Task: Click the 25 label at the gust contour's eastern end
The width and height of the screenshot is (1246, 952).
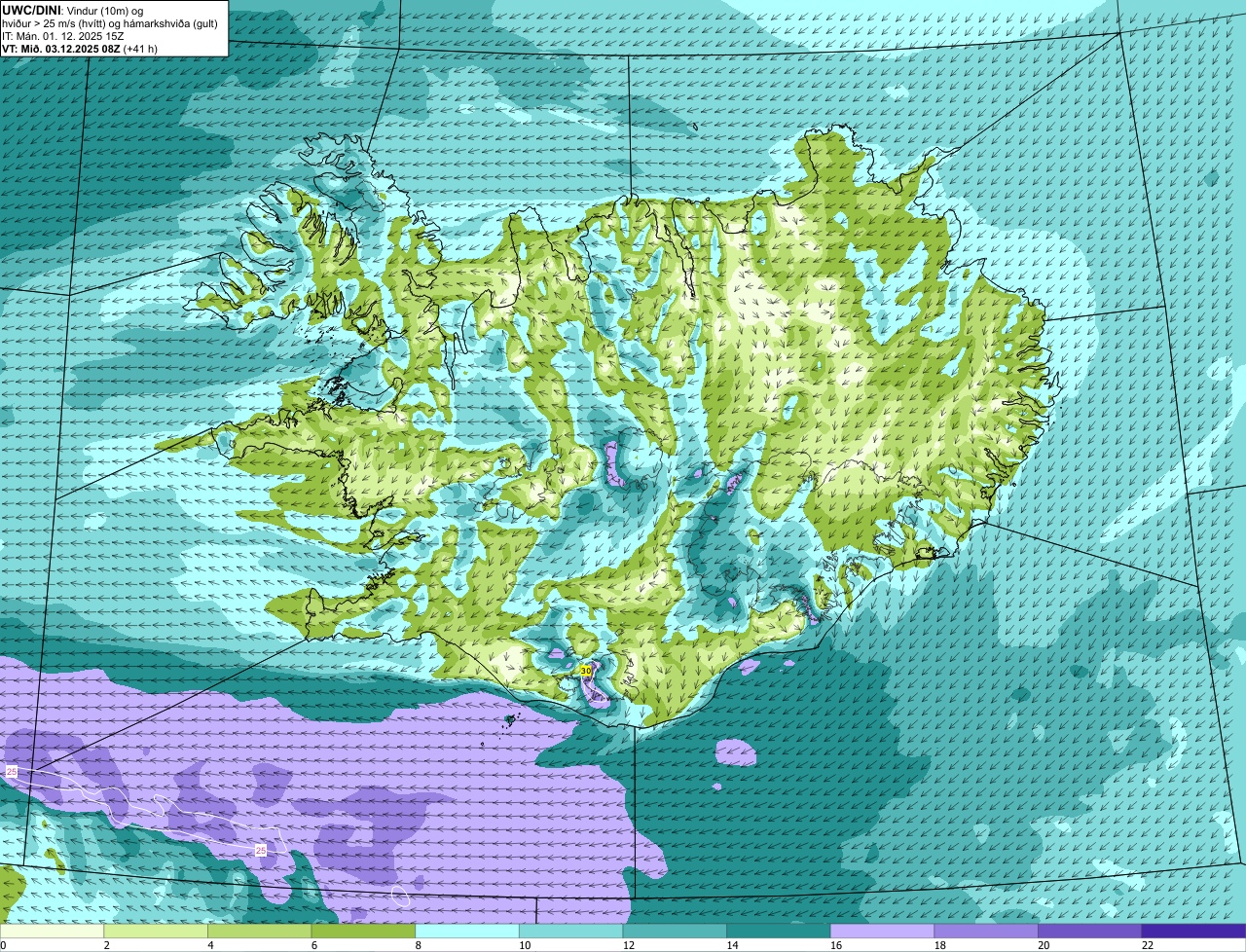Action: coord(260,850)
